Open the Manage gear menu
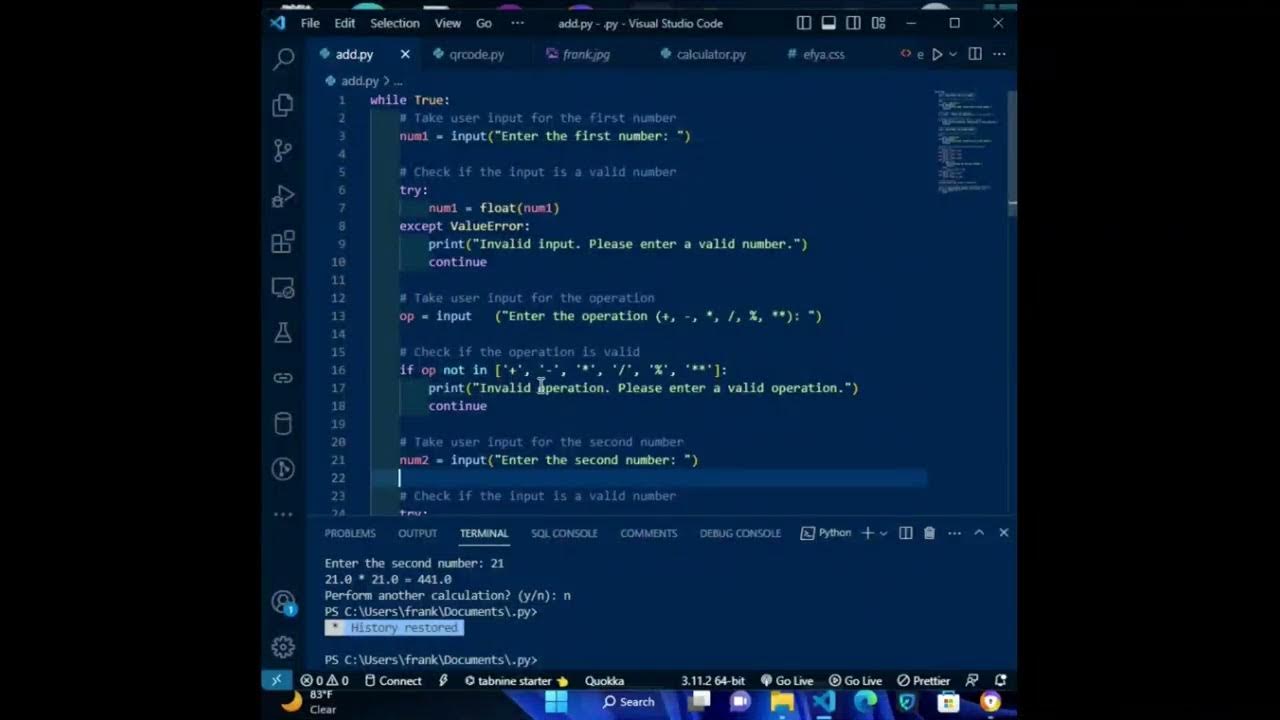Viewport: 1280px width, 720px height. [283, 647]
